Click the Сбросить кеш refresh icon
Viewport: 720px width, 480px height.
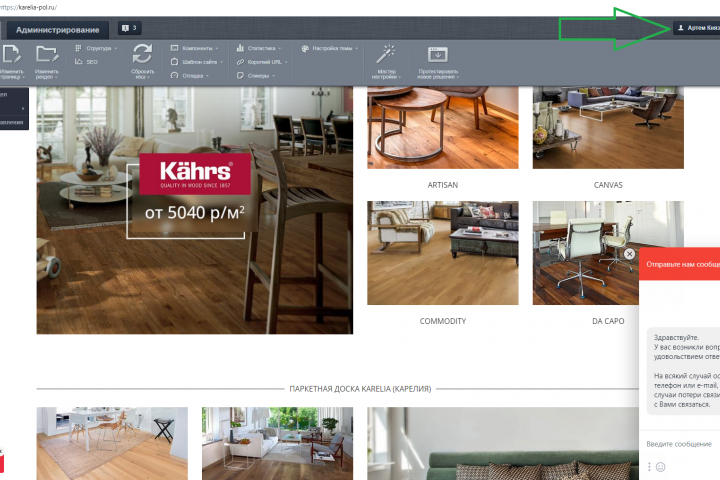(x=142, y=54)
